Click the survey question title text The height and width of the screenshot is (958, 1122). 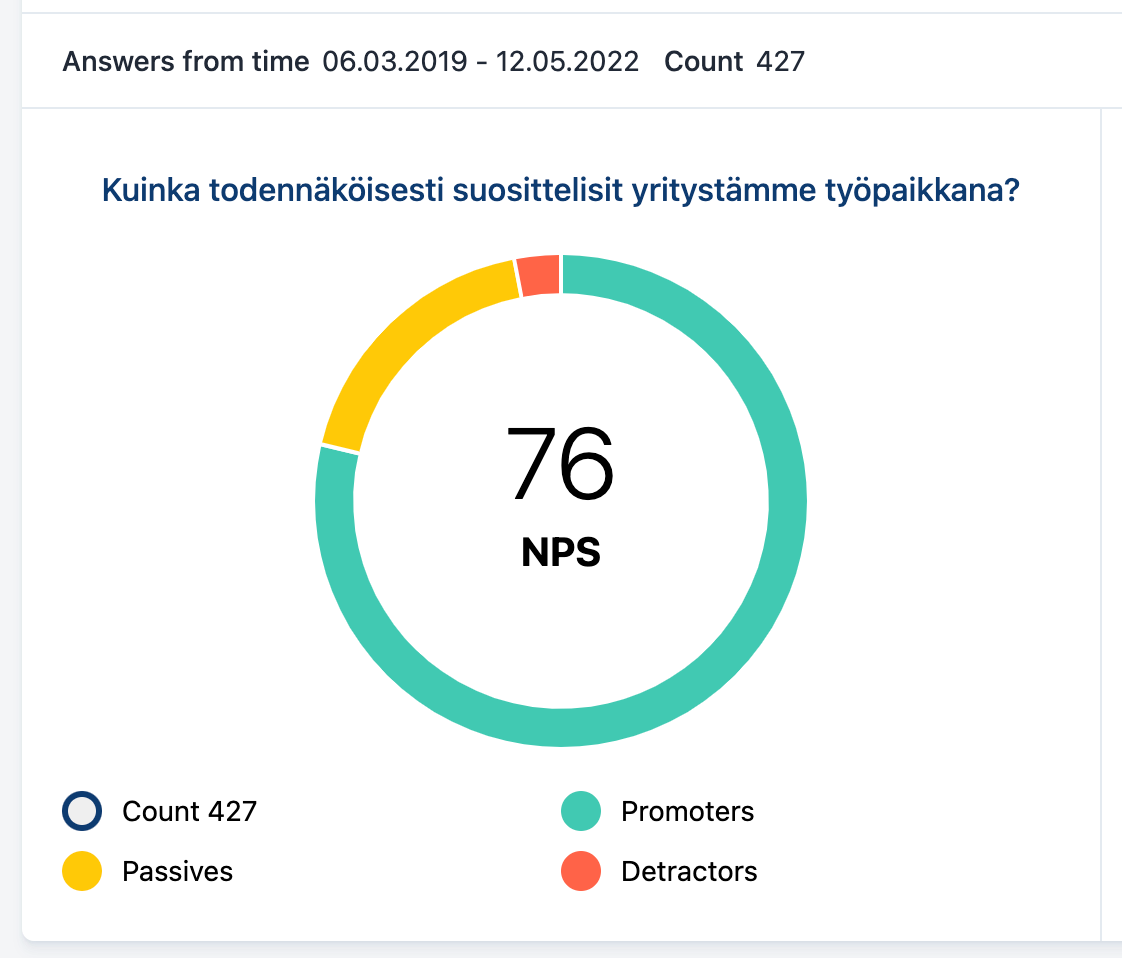(x=560, y=190)
